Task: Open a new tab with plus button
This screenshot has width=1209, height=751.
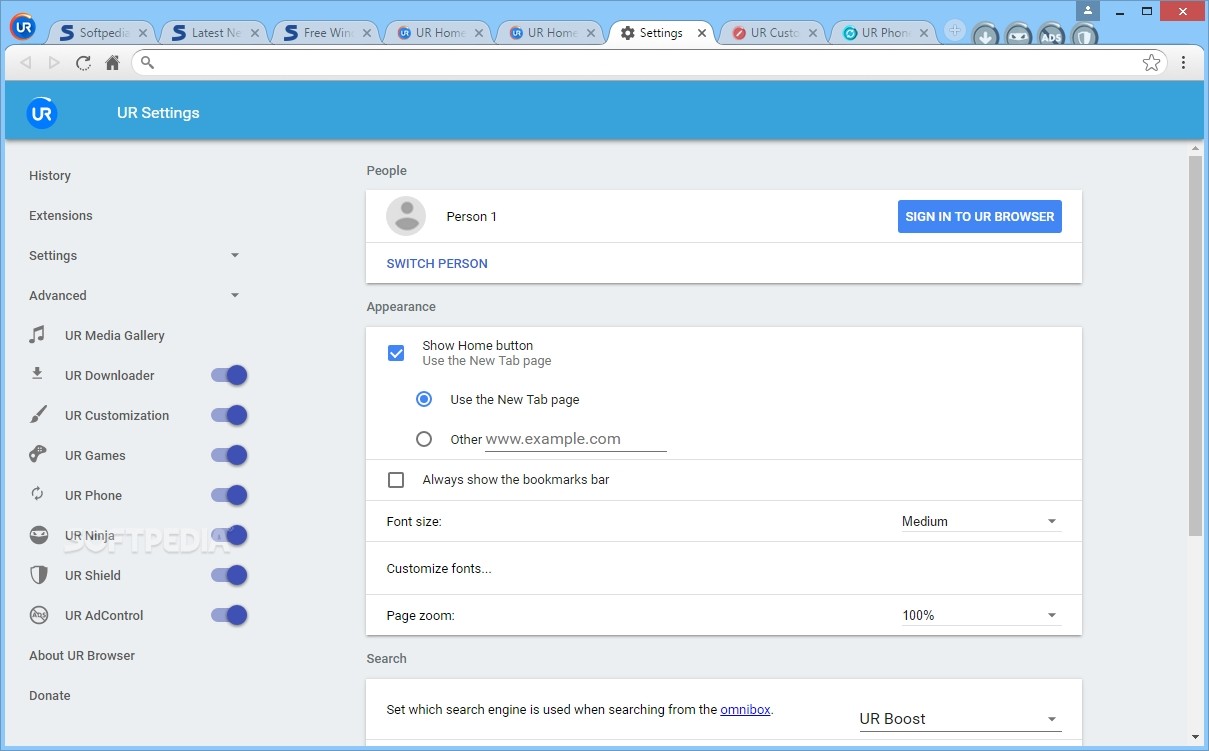Action: coord(954,31)
